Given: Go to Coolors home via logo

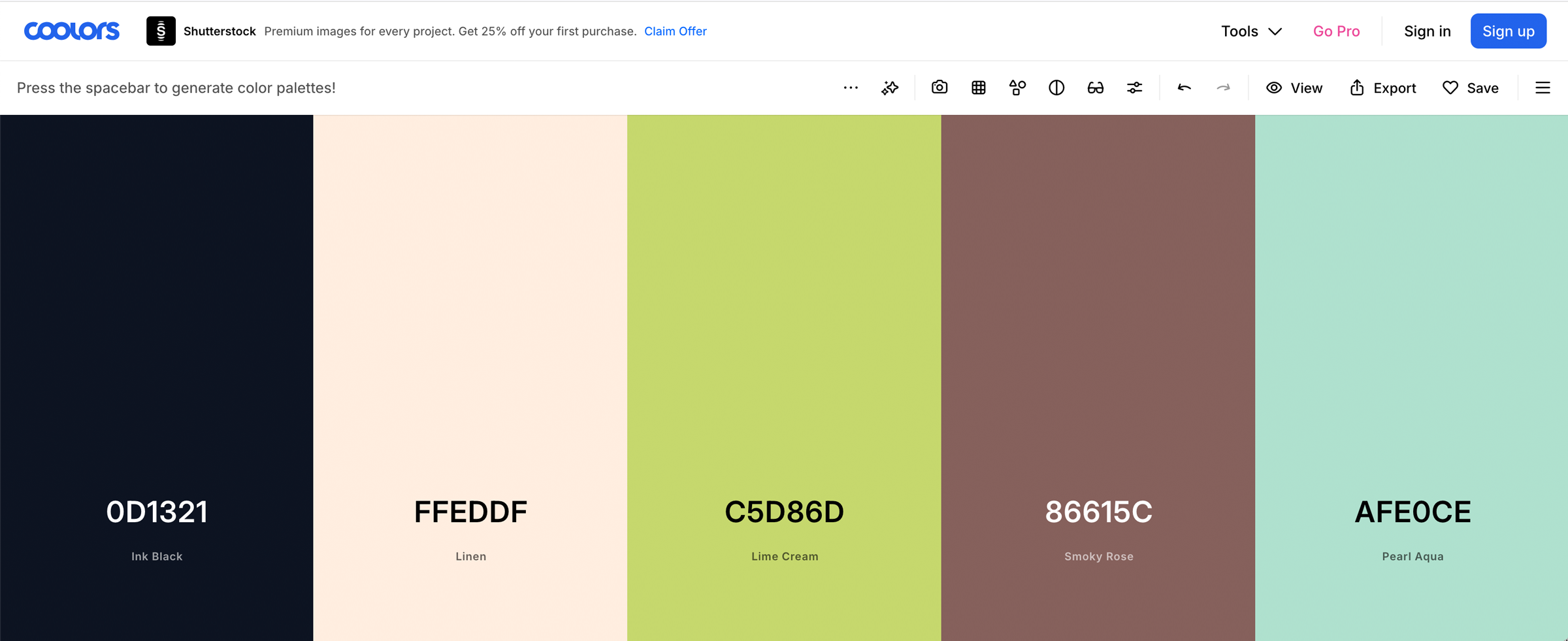Looking at the screenshot, I should pos(72,31).
